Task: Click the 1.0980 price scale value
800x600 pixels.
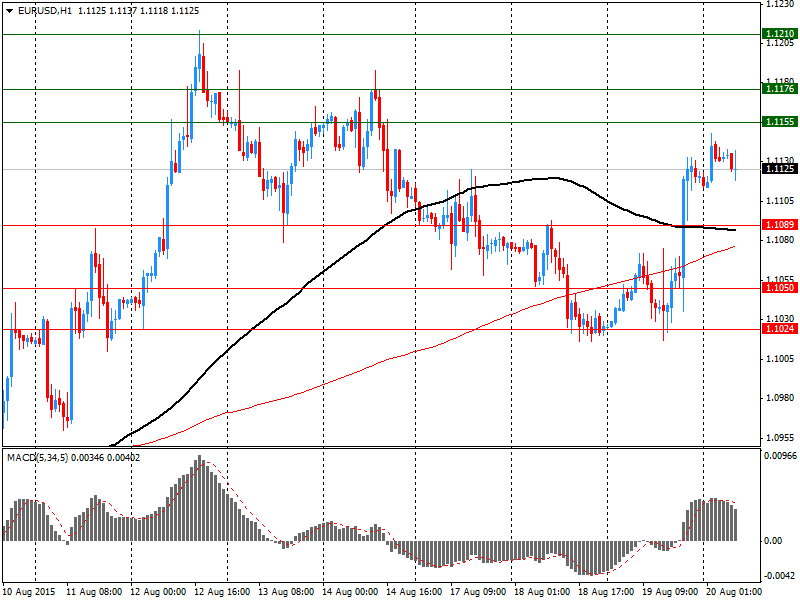Action: coord(780,397)
